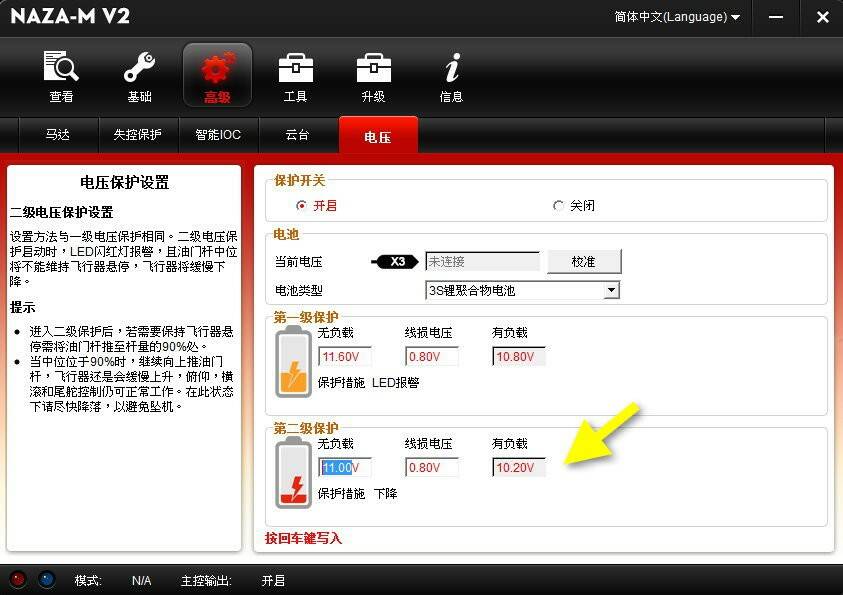Click the red status LED indicator
This screenshot has width=843, height=595.
19,579
